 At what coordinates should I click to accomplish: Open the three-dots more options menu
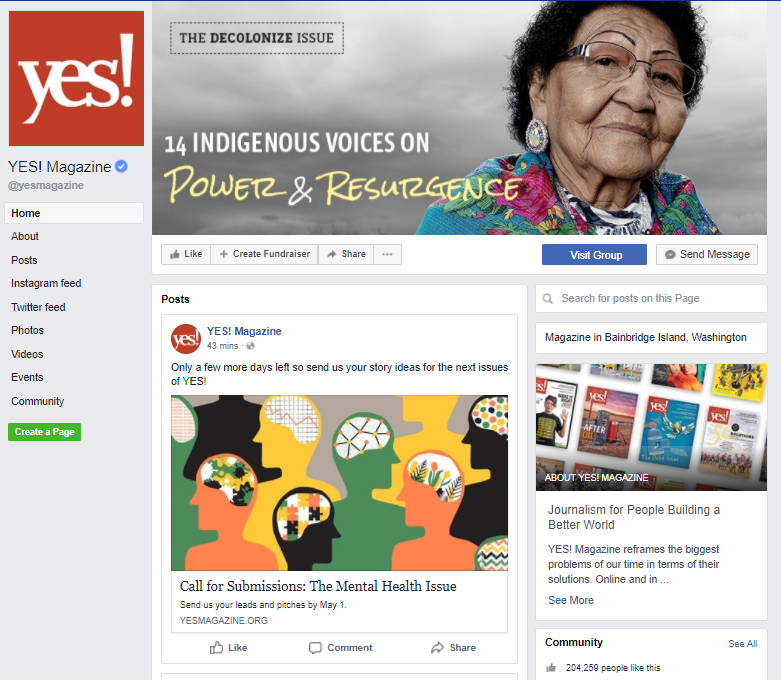pos(388,254)
